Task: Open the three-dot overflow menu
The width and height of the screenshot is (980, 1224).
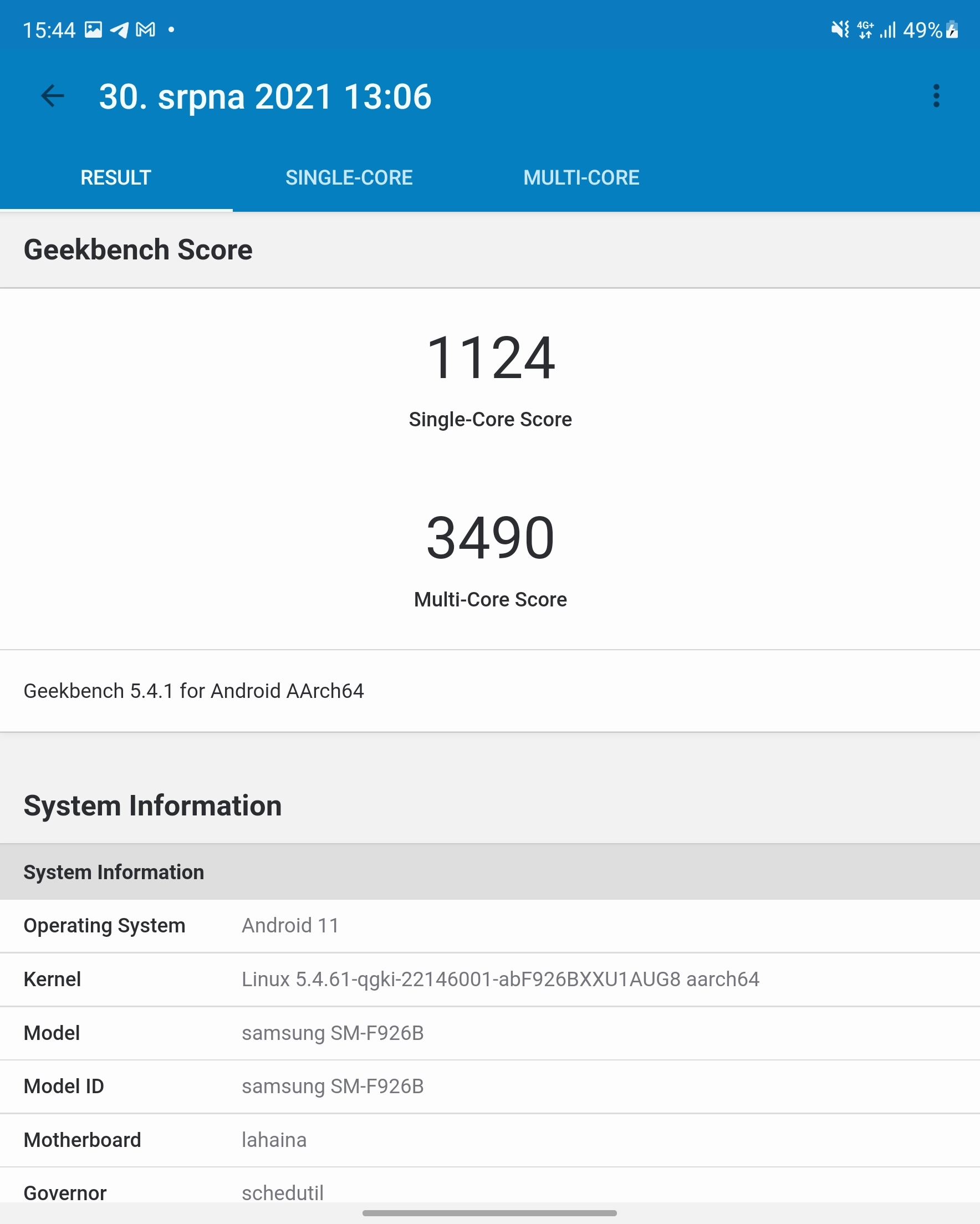Action: pyautogui.click(x=936, y=95)
